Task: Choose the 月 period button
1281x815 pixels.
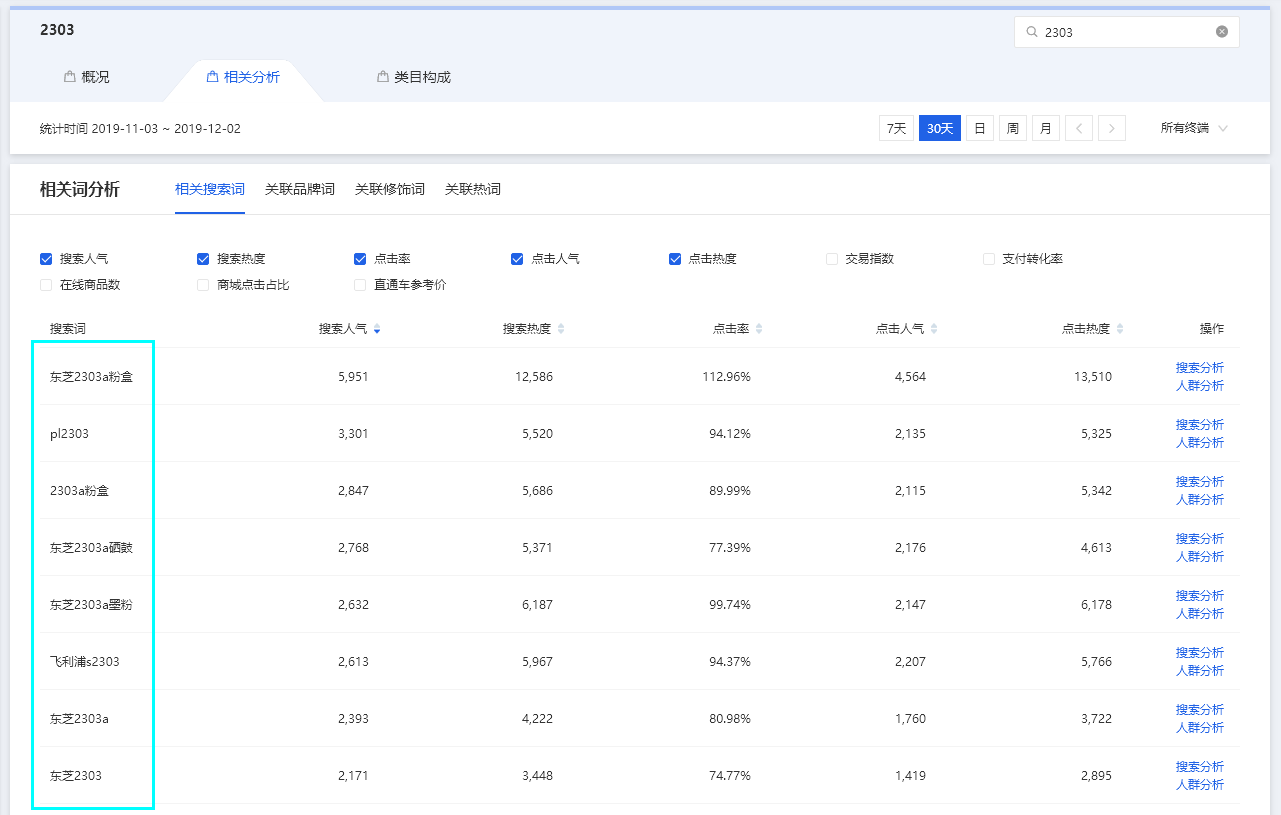Action: click(1046, 128)
